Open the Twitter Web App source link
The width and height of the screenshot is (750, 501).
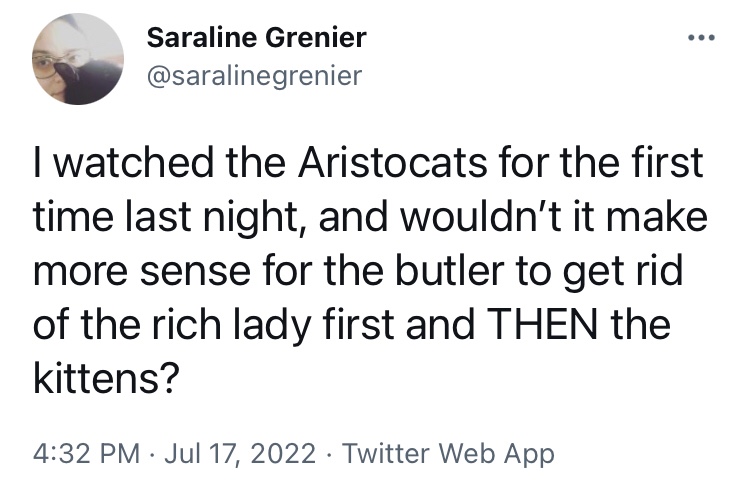pos(448,454)
